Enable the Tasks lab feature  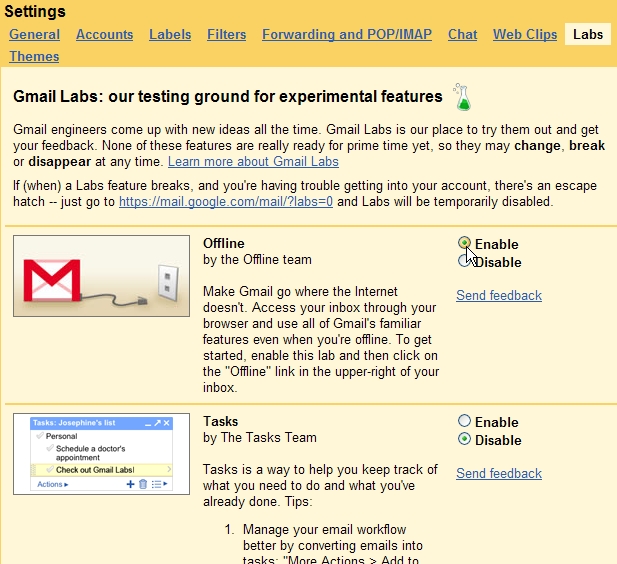pos(464,421)
